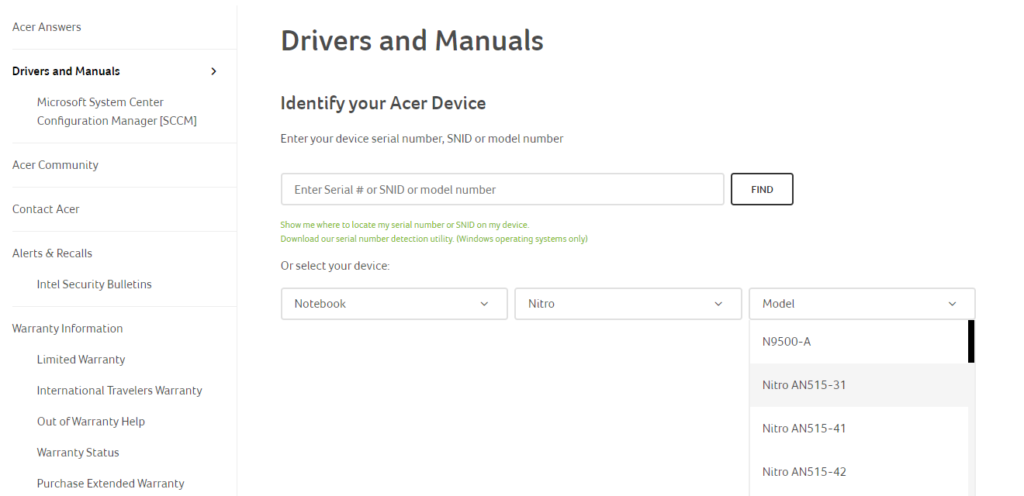Screen dimensions: 1024x496
Task: Open the Notebook category dropdown
Action: (393, 304)
